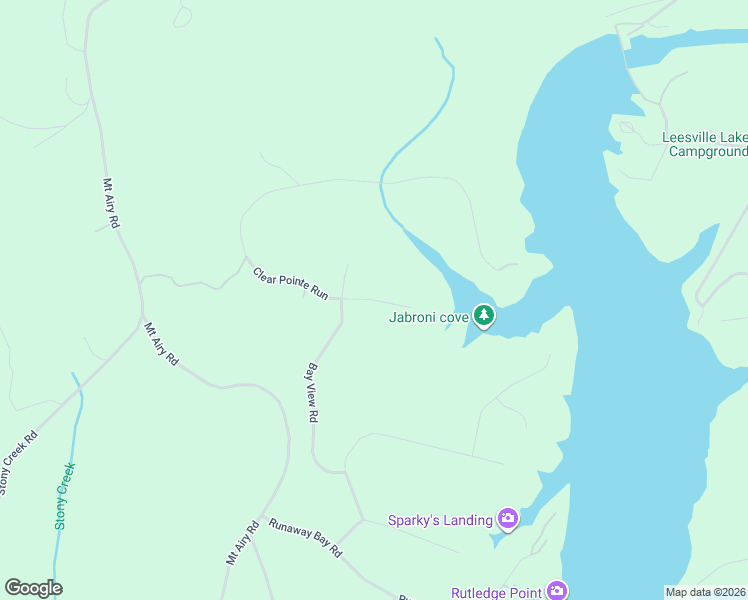Open the Leesville Lake Campground label
The height and width of the screenshot is (600, 748).
point(705,145)
